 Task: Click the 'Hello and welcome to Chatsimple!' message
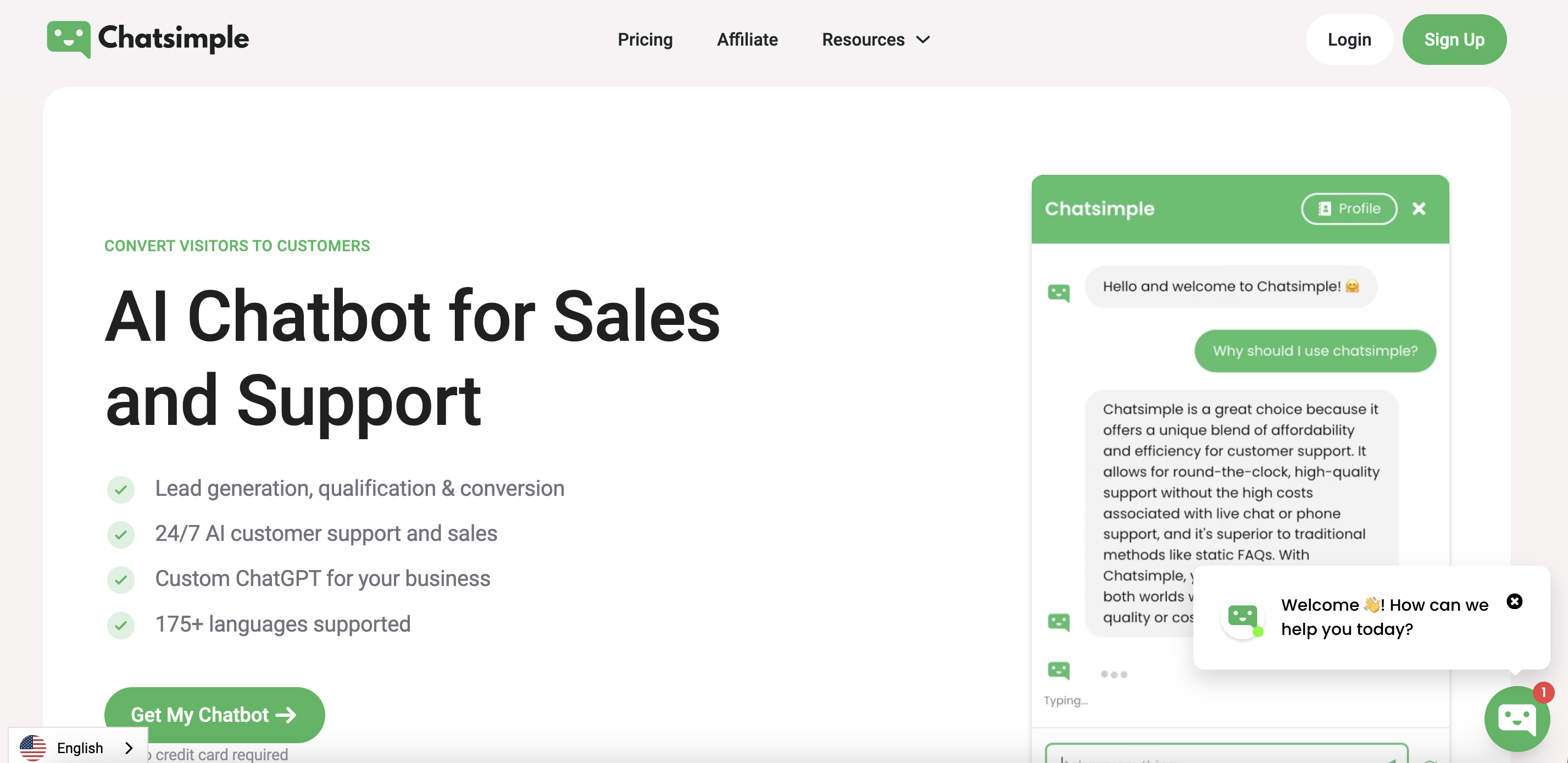point(1230,286)
